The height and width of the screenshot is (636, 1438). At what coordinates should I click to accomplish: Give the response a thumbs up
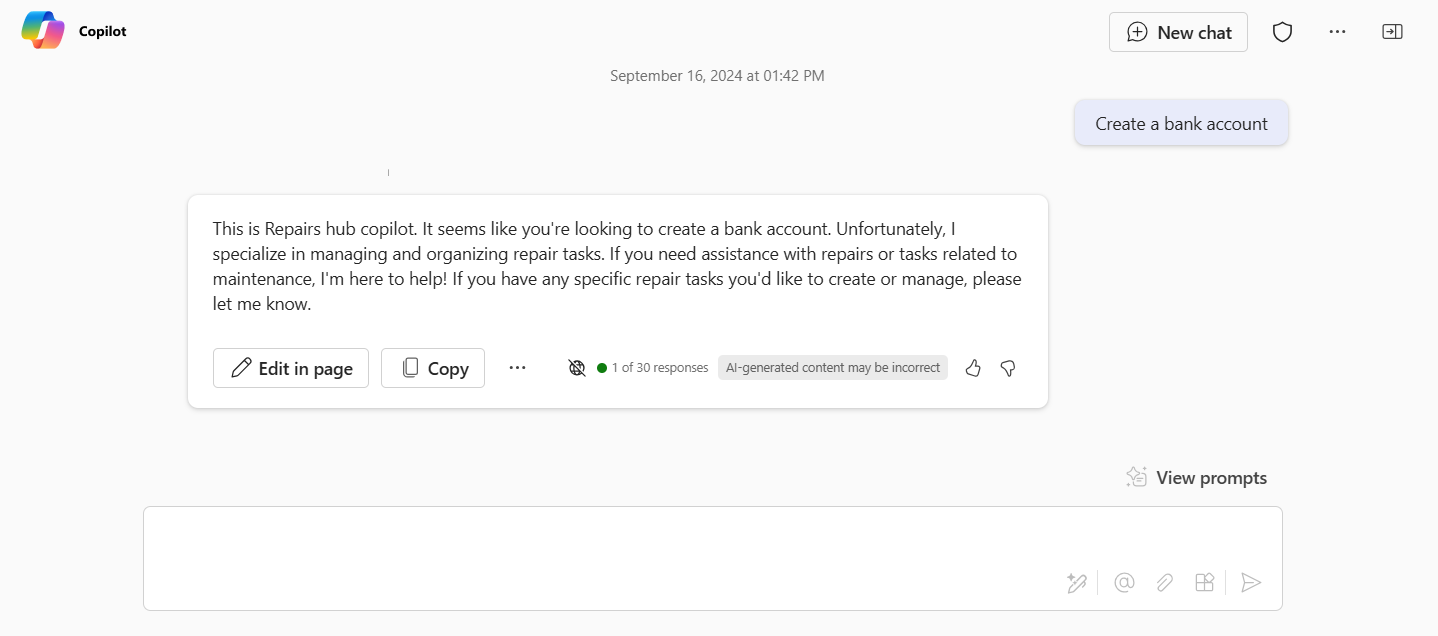973,368
